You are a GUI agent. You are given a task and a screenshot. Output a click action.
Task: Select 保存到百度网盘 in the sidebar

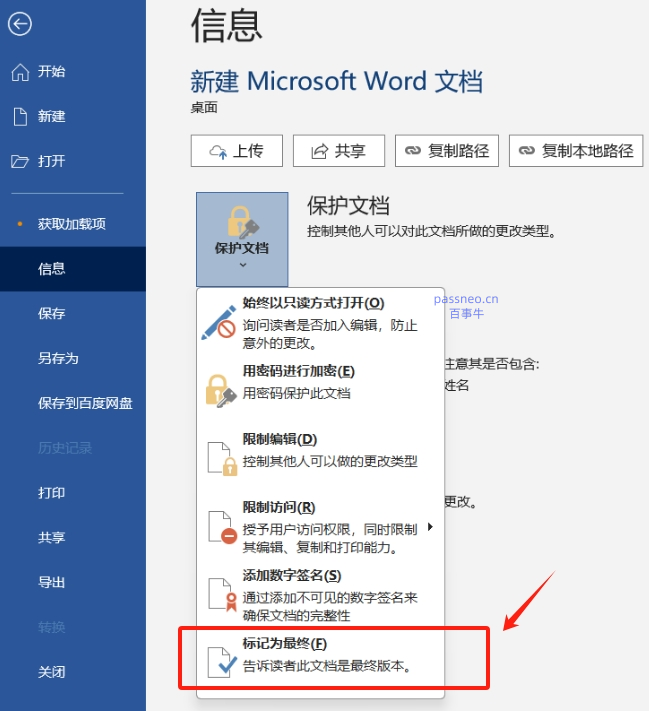click(73, 403)
